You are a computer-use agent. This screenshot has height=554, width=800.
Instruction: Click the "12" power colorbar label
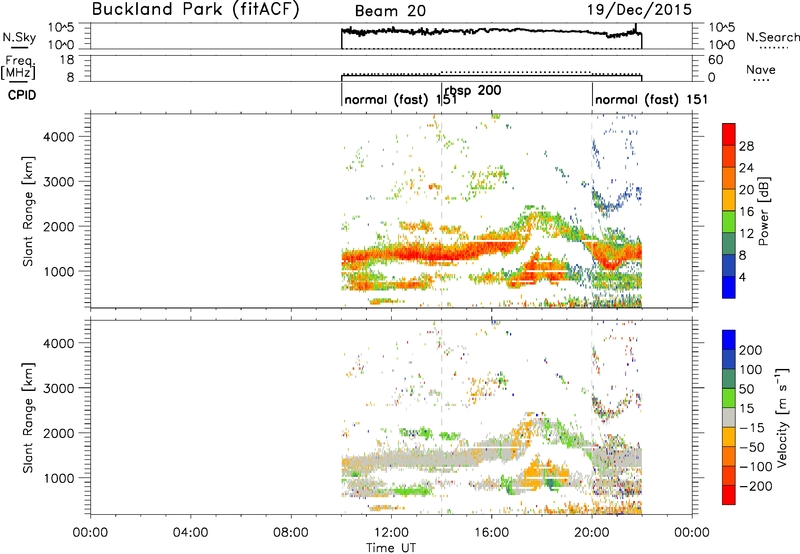point(746,234)
